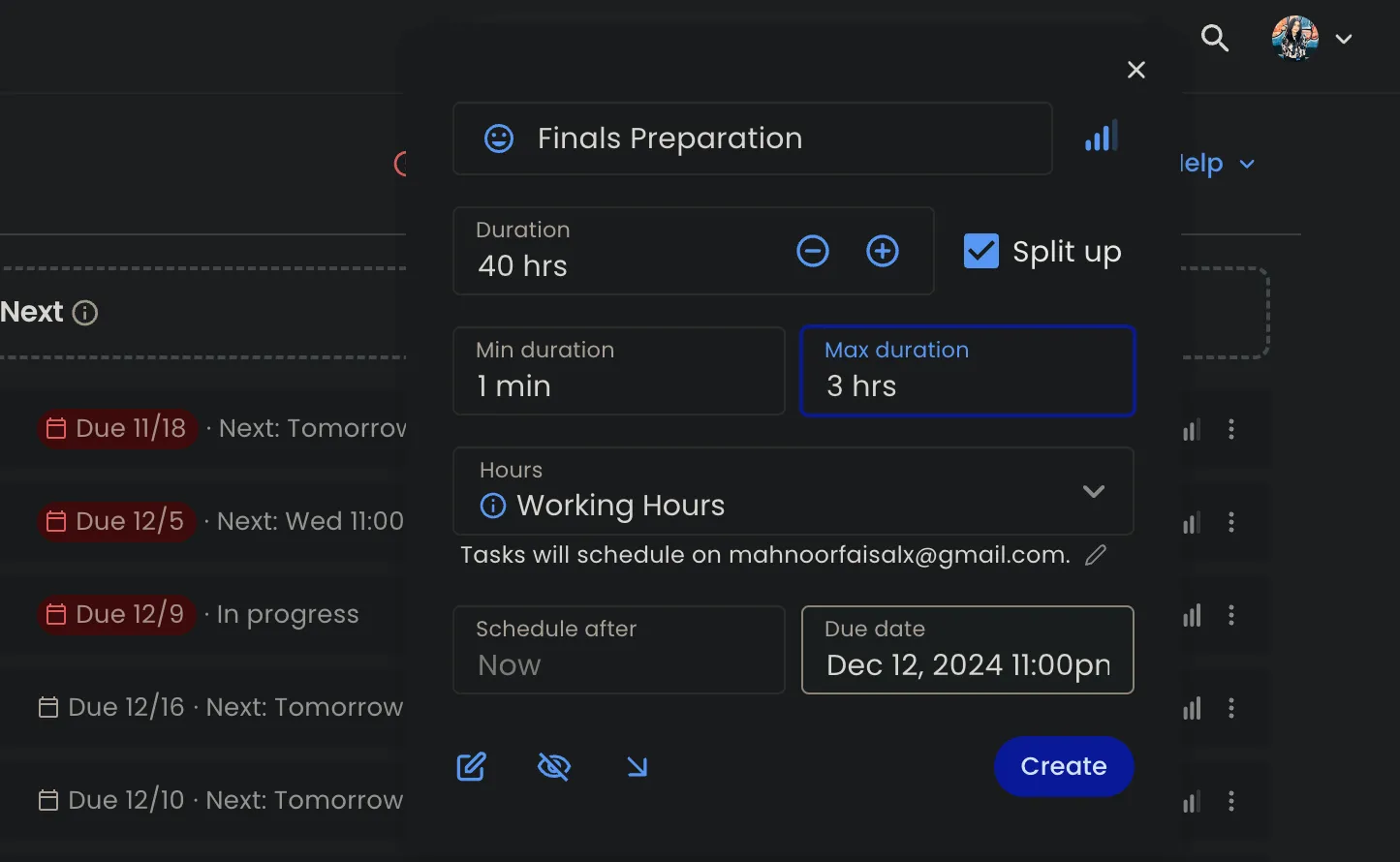Increase duration with plus button
Viewport: 1400px width, 862px height.
(x=883, y=252)
